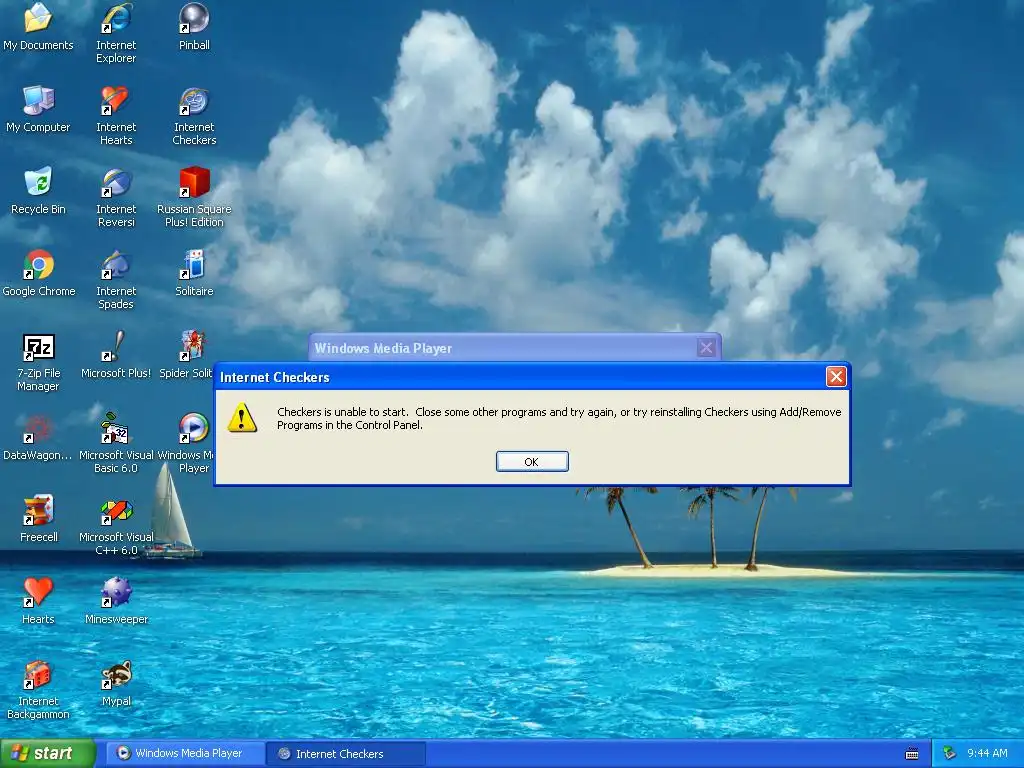Switch to Windows Media Player taskbar button

pos(185,754)
